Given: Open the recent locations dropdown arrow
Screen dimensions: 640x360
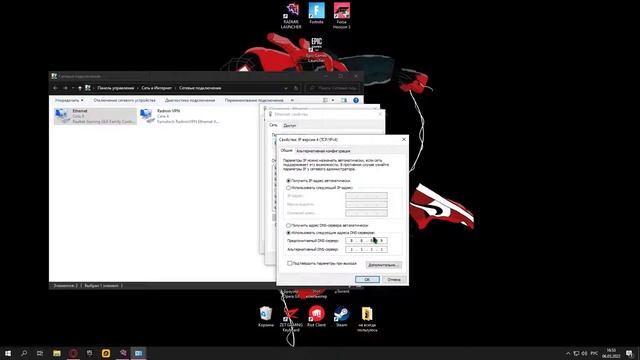Looking at the screenshot, I should coord(73,88).
